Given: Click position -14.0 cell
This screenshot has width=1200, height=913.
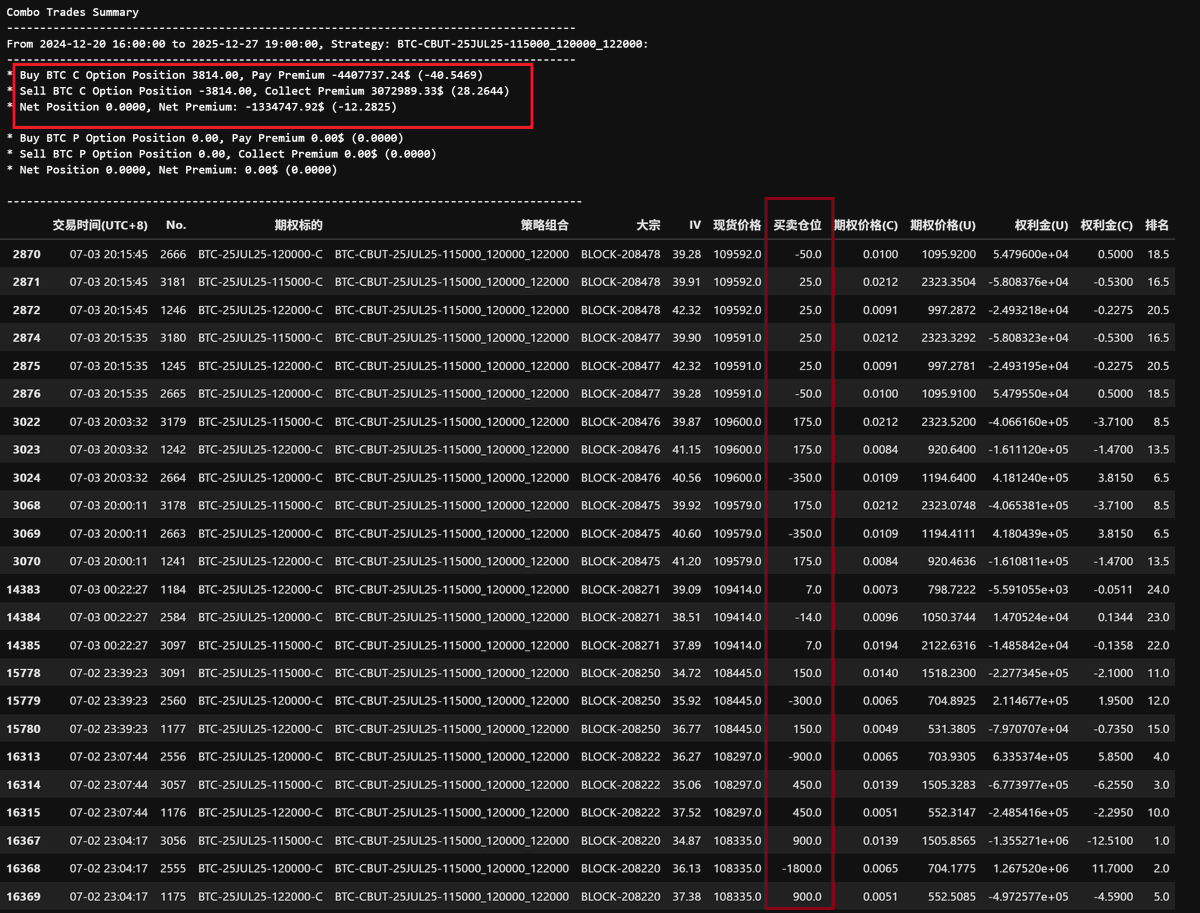Looking at the screenshot, I should tap(807, 618).
